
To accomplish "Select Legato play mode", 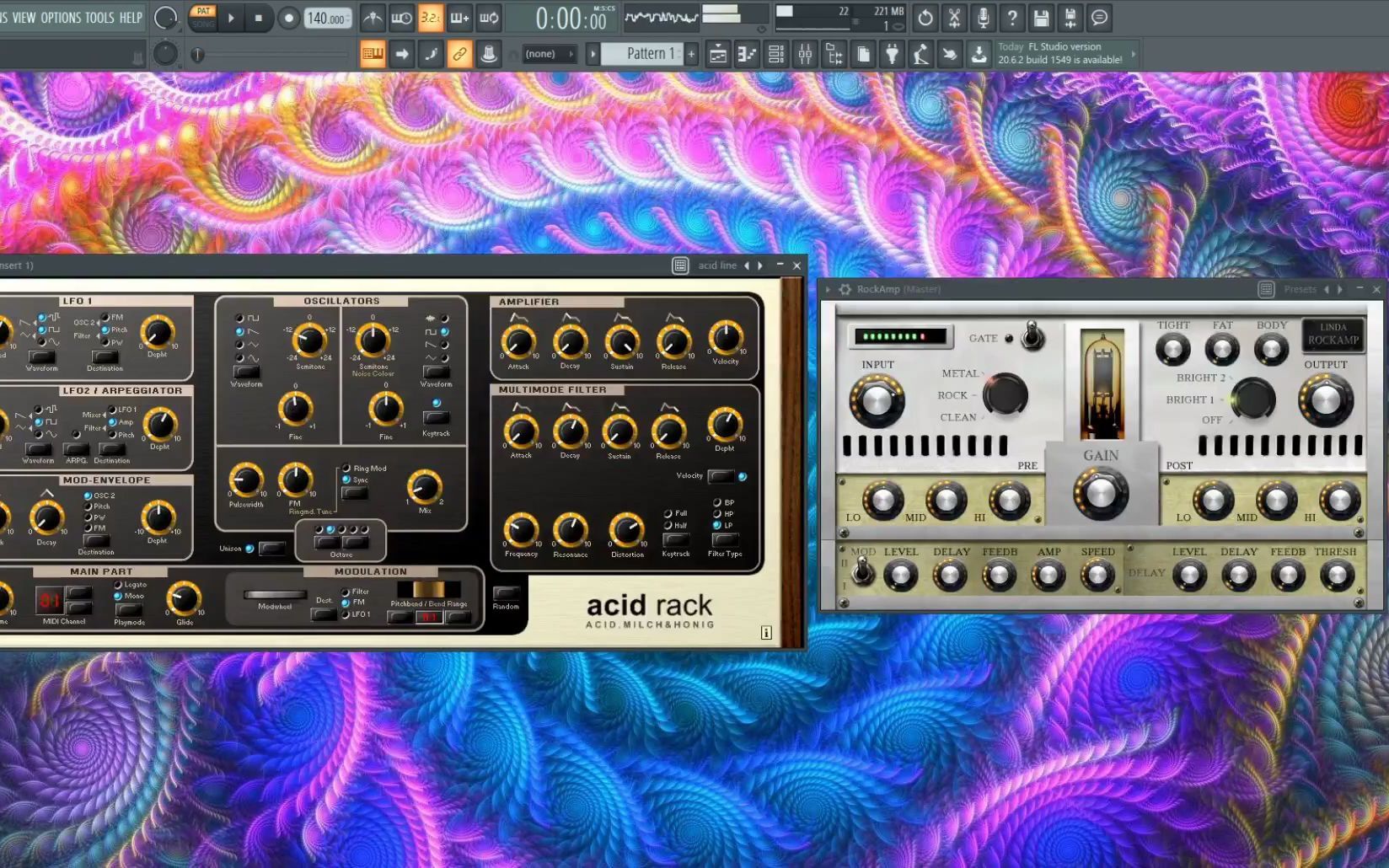I will (118, 585).
